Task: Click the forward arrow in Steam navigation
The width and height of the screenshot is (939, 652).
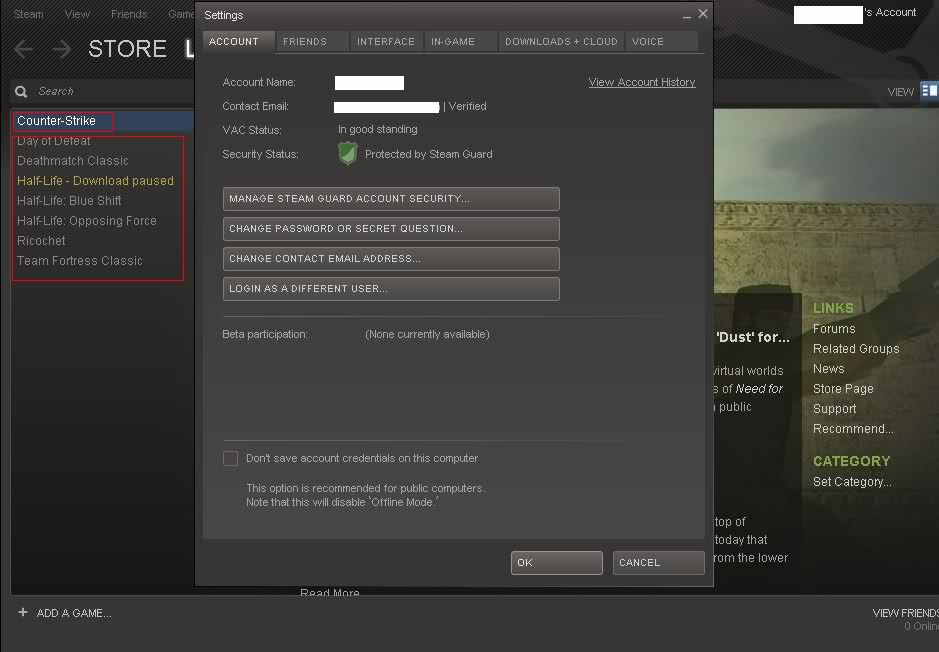Action: coord(61,48)
